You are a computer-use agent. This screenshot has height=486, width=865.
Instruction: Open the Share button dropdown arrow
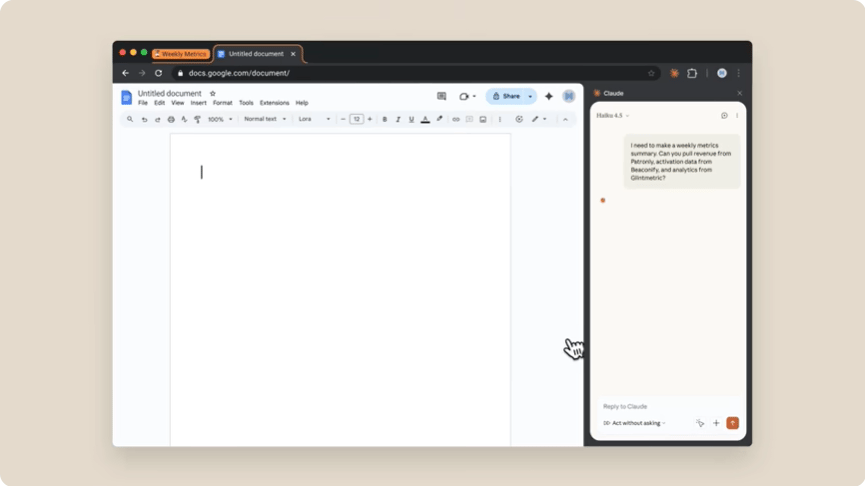click(530, 96)
